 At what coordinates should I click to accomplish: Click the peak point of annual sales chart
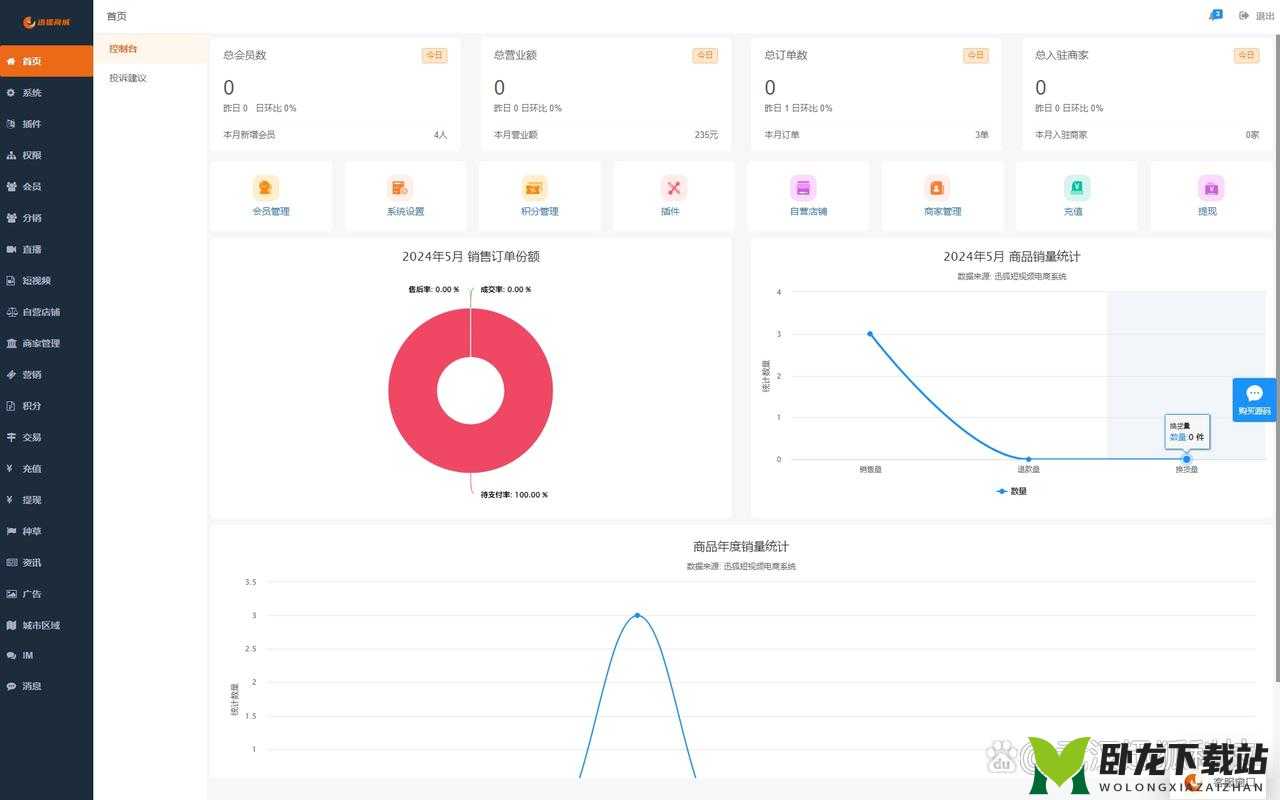(637, 615)
